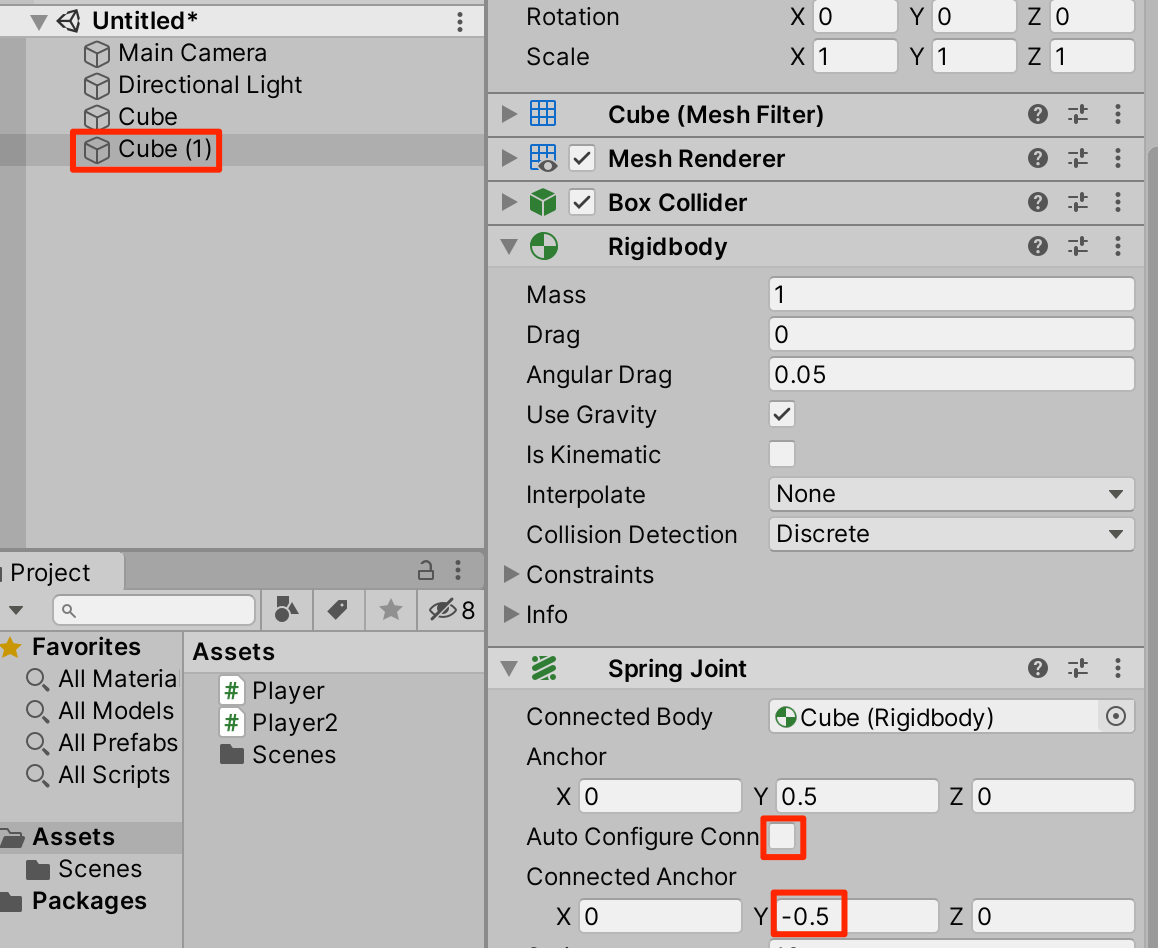Open the Interpolate dropdown
Image resolution: width=1158 pixels, height=948 pixels.
tap(951, 494)
